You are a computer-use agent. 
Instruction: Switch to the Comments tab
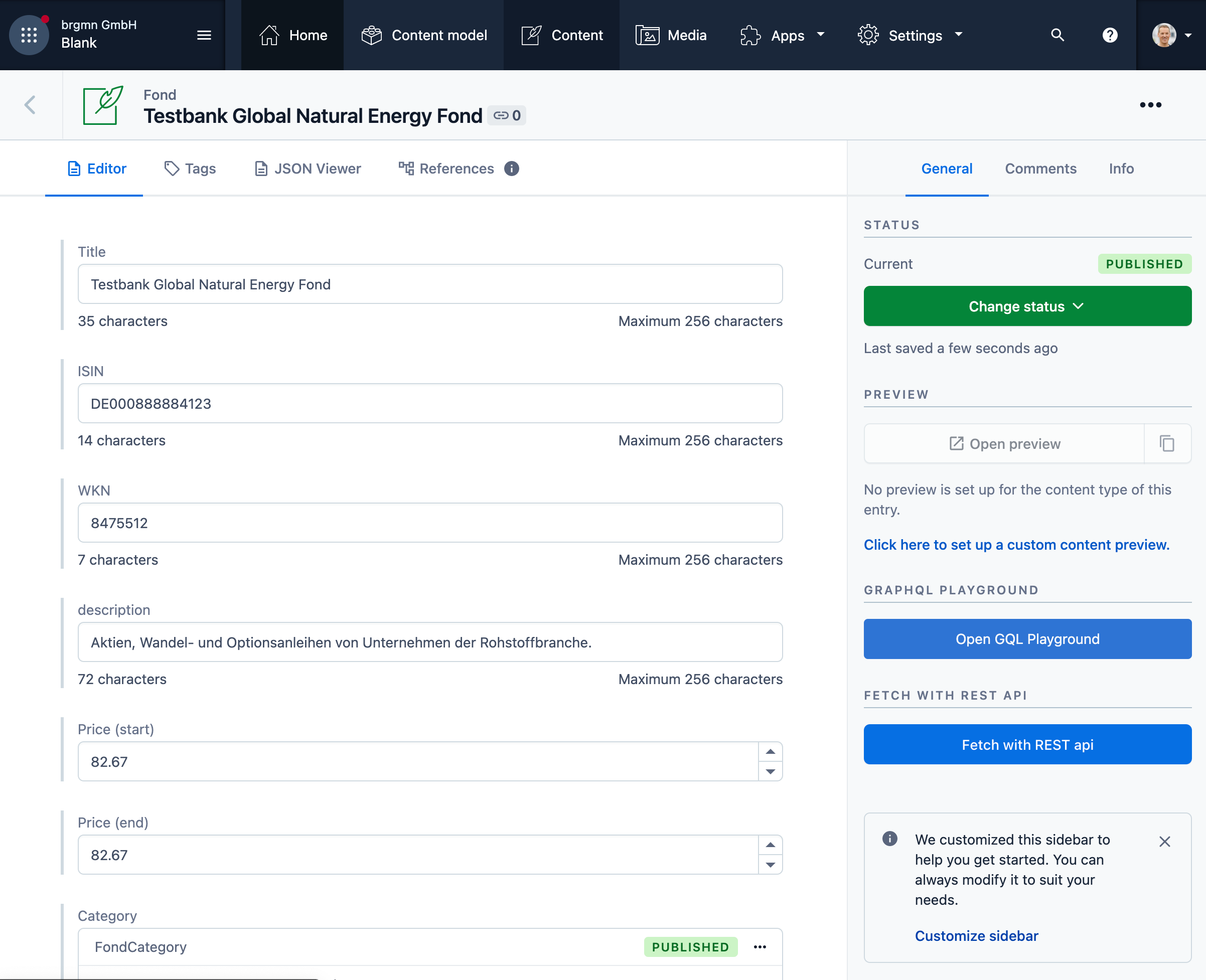(1040, 168)
